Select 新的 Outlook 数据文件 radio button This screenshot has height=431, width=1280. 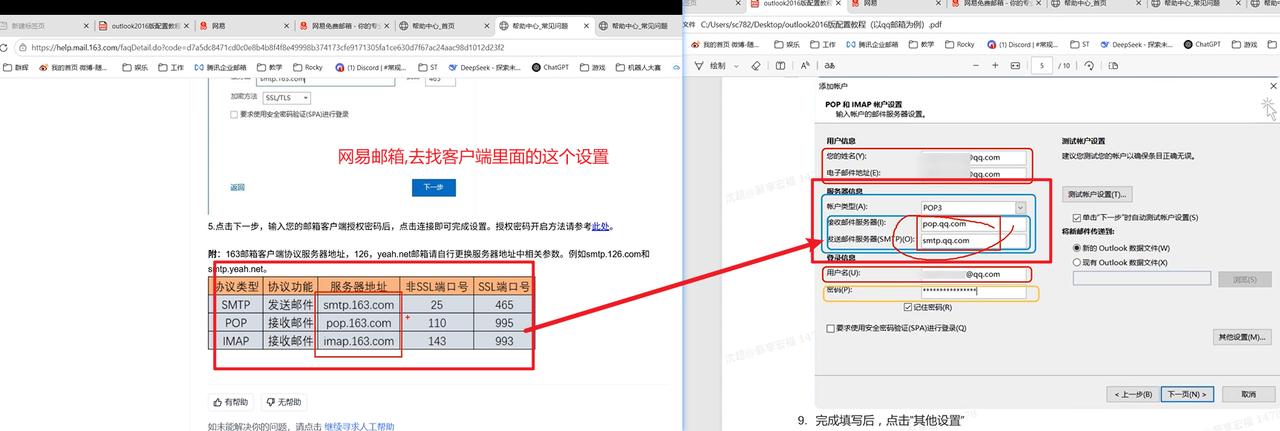pyautogui.click(x=1075, y=247)
